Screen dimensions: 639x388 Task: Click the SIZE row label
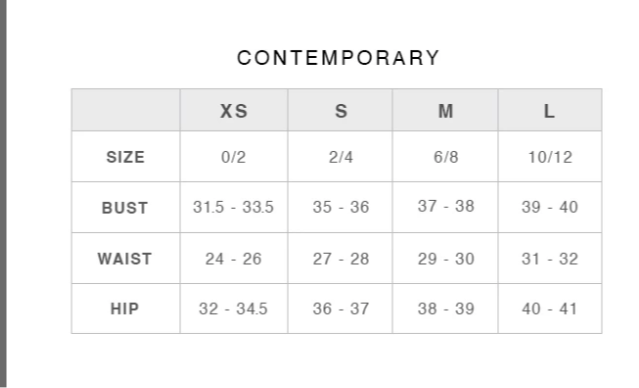pos(126,157)
